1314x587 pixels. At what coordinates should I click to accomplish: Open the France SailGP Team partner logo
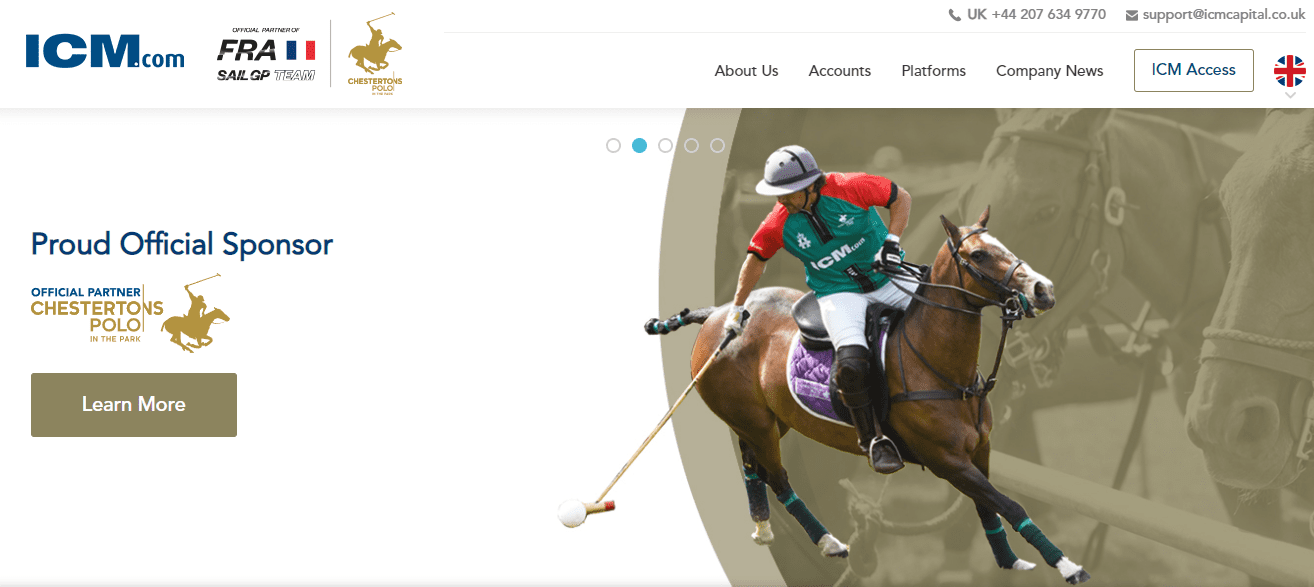[266, 55]
